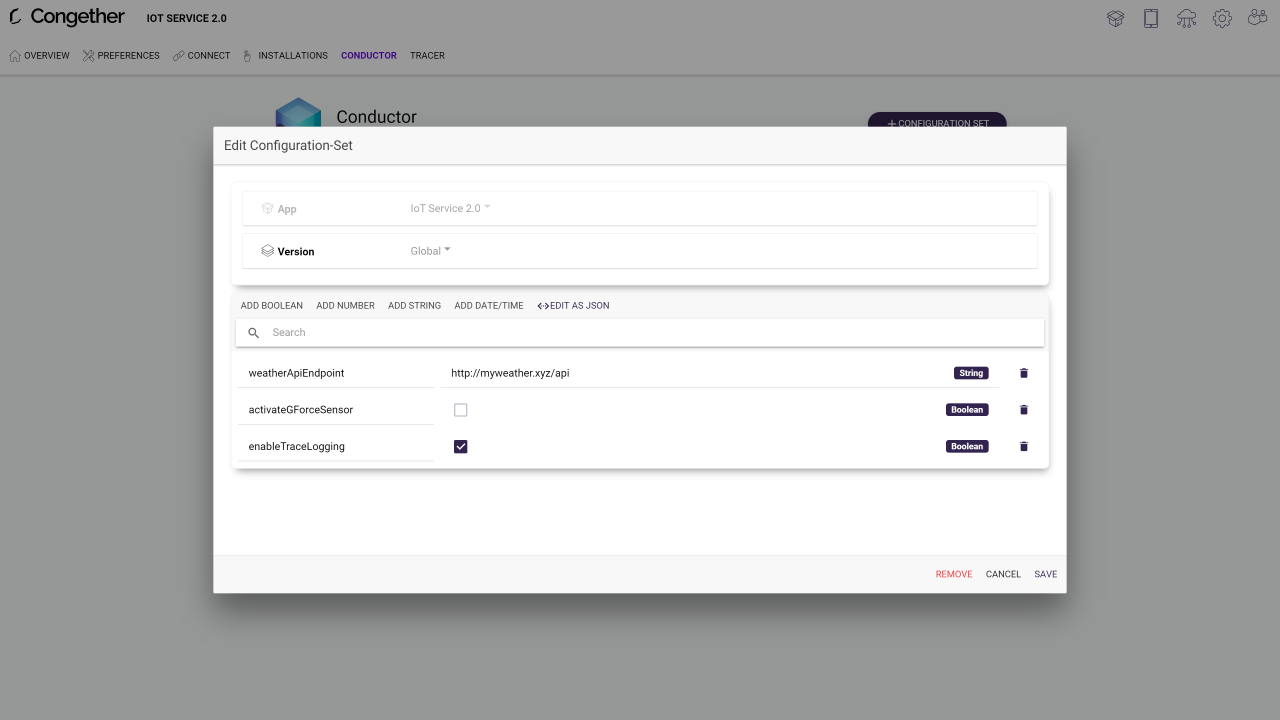Click Add String

pos(415,306)
